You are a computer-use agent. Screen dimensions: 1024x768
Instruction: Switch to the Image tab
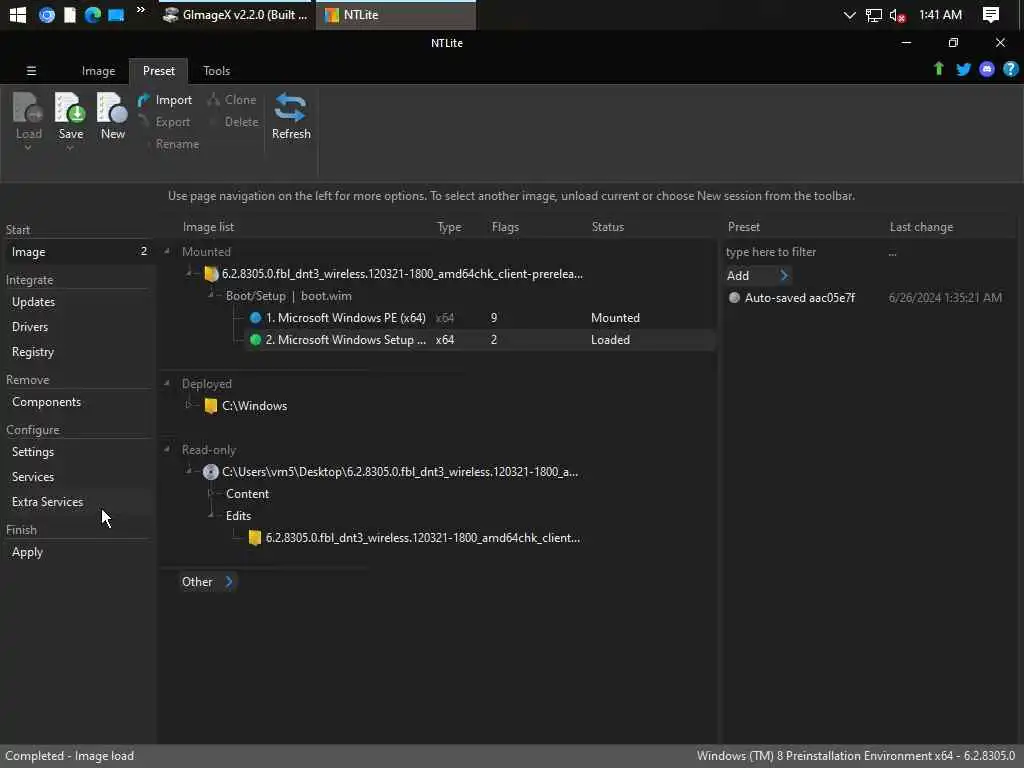(x=98, y=71)
